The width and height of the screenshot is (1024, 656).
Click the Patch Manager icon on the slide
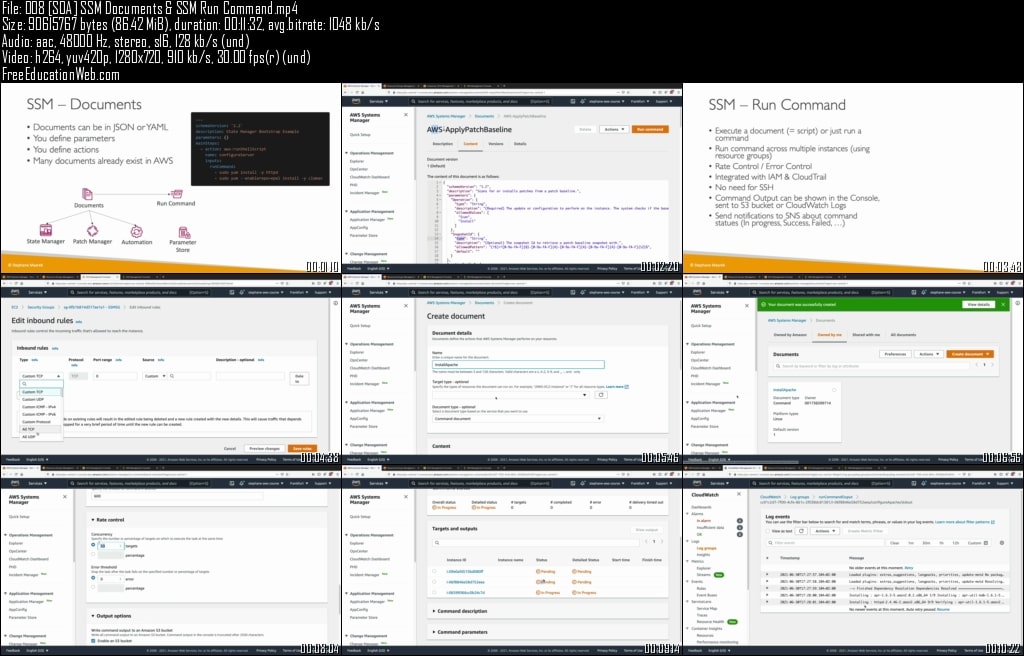(92, 231)
